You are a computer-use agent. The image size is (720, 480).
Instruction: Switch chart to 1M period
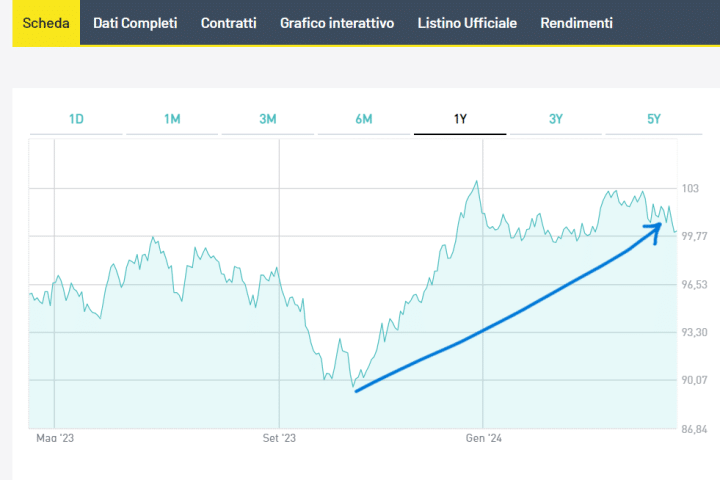[x=172, y=119]
